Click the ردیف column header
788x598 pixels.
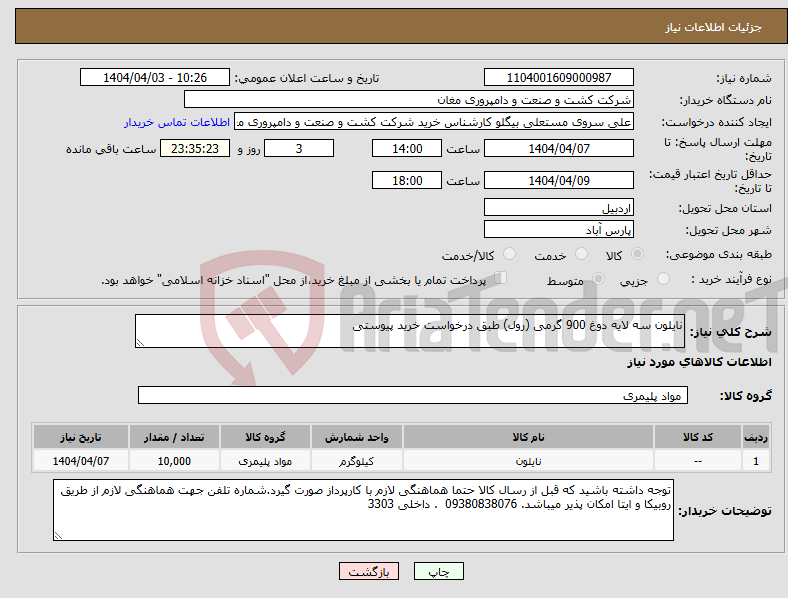point(756,437)
